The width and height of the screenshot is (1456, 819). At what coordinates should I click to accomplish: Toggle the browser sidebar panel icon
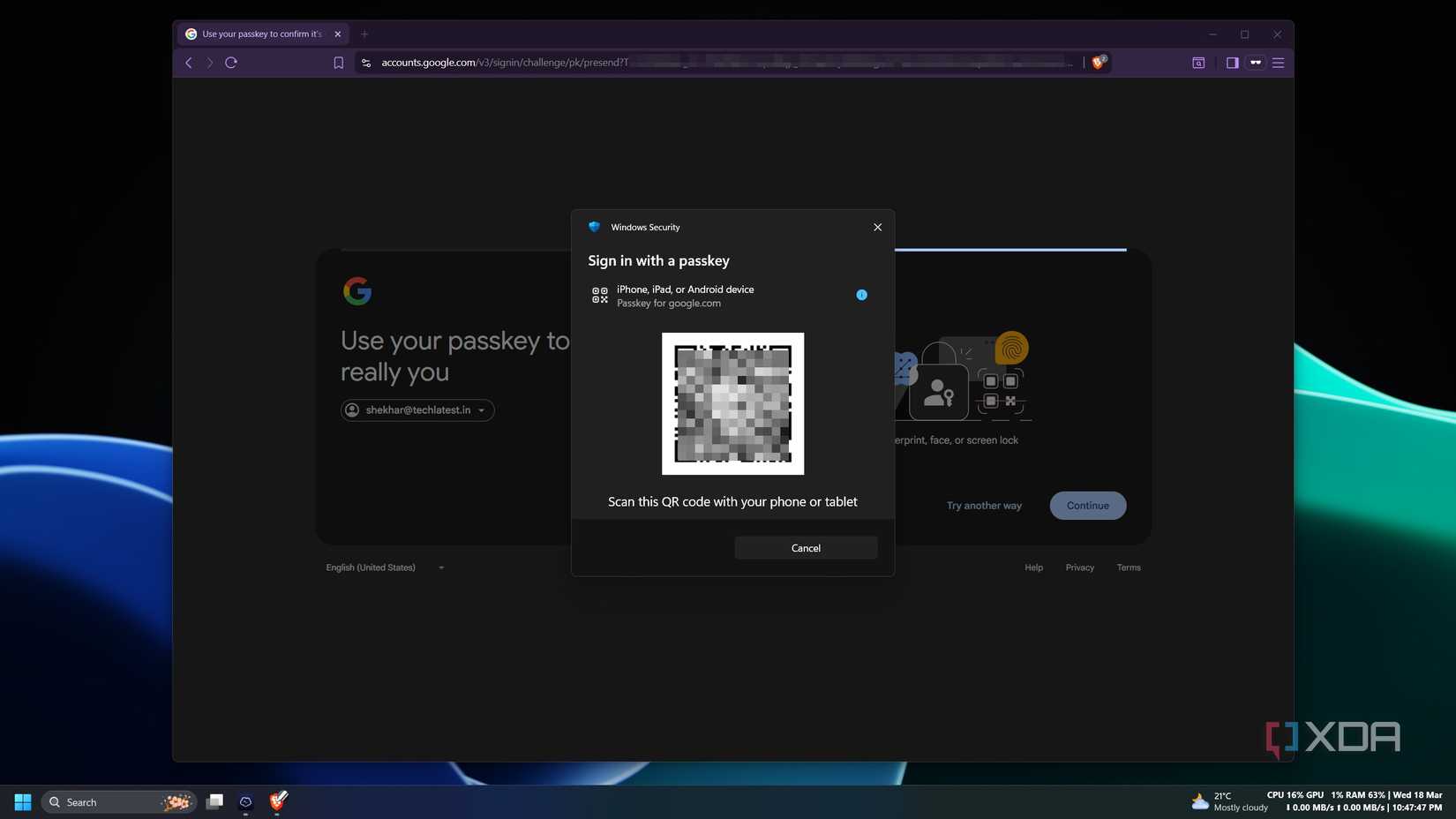[1233, 63]
